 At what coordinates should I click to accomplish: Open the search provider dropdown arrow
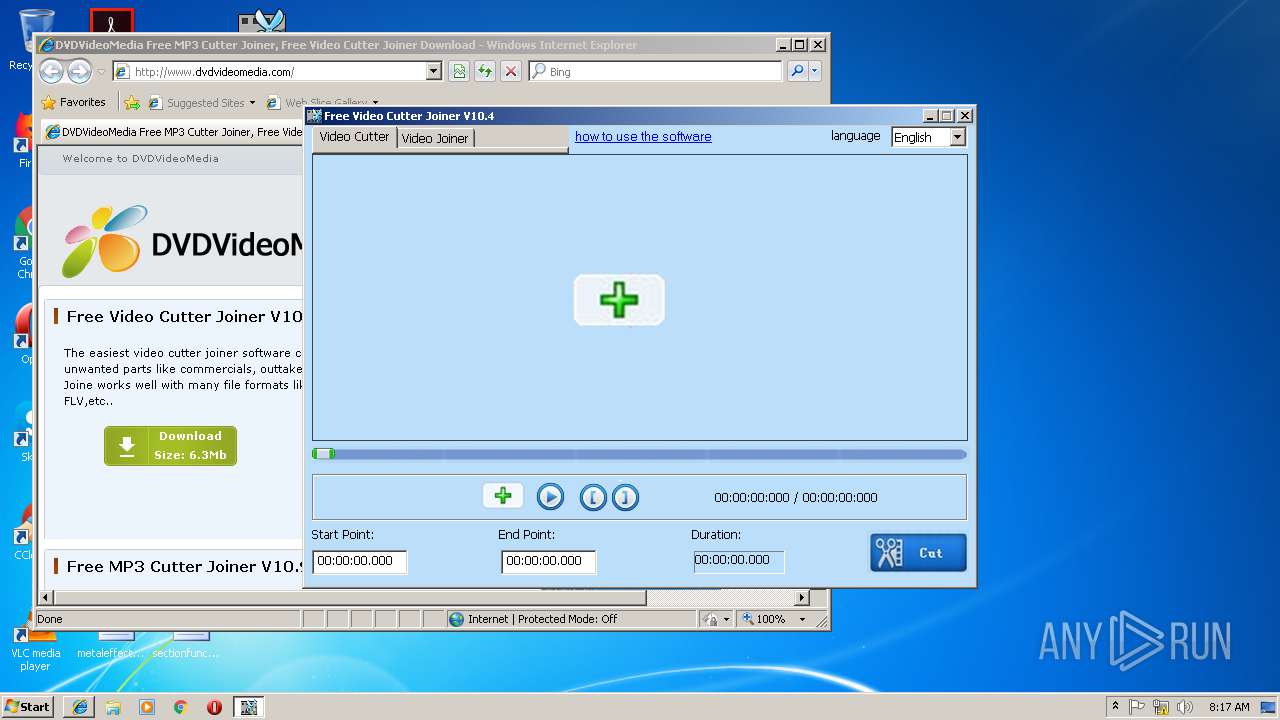point(815,71)
